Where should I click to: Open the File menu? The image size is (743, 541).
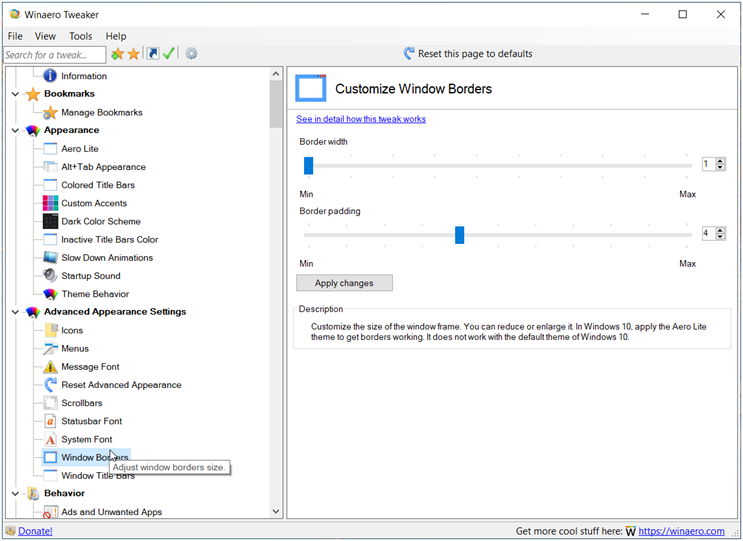pos(15,36)
